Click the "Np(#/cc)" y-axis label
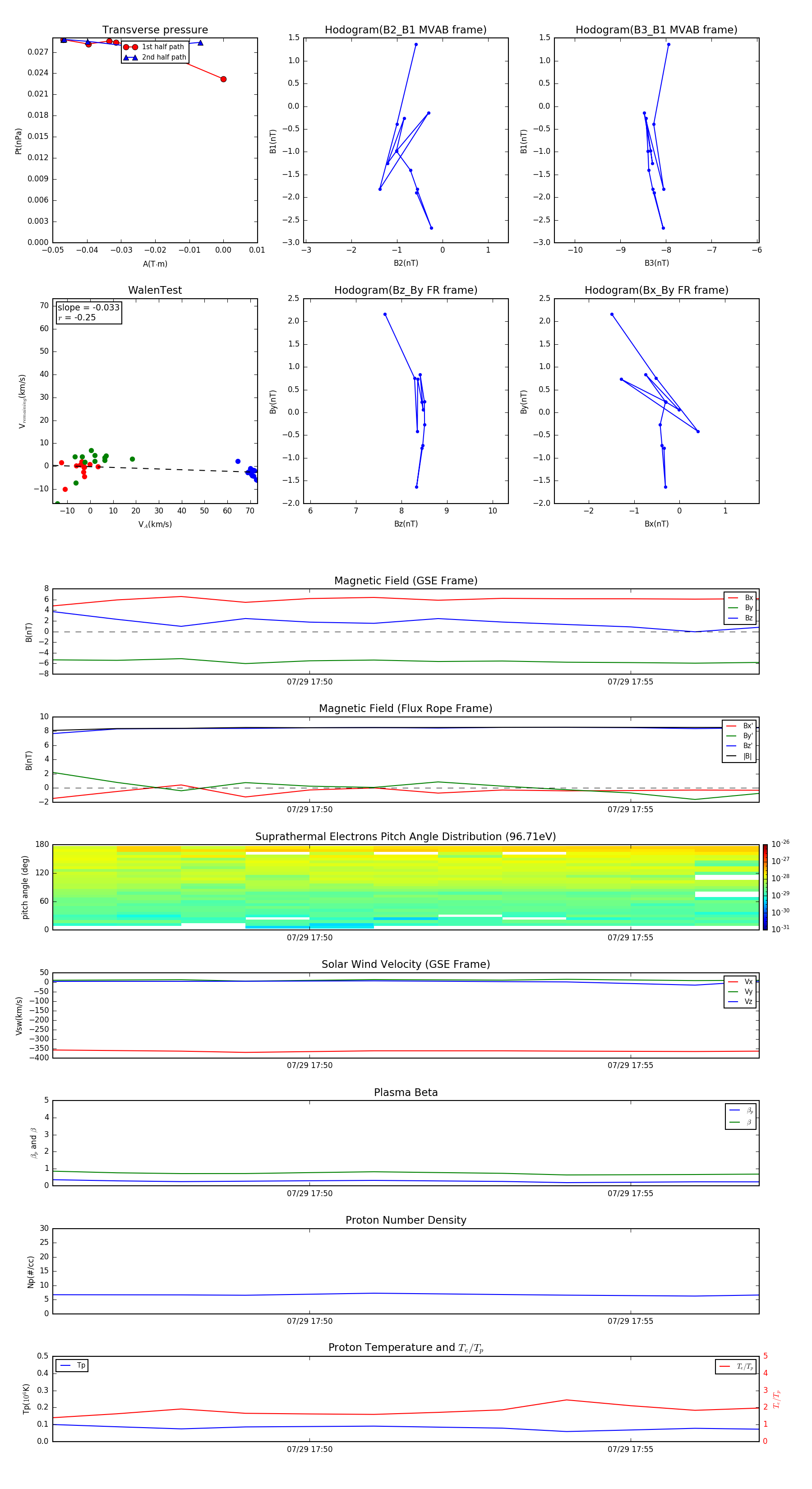 (x=31, y=1272)
